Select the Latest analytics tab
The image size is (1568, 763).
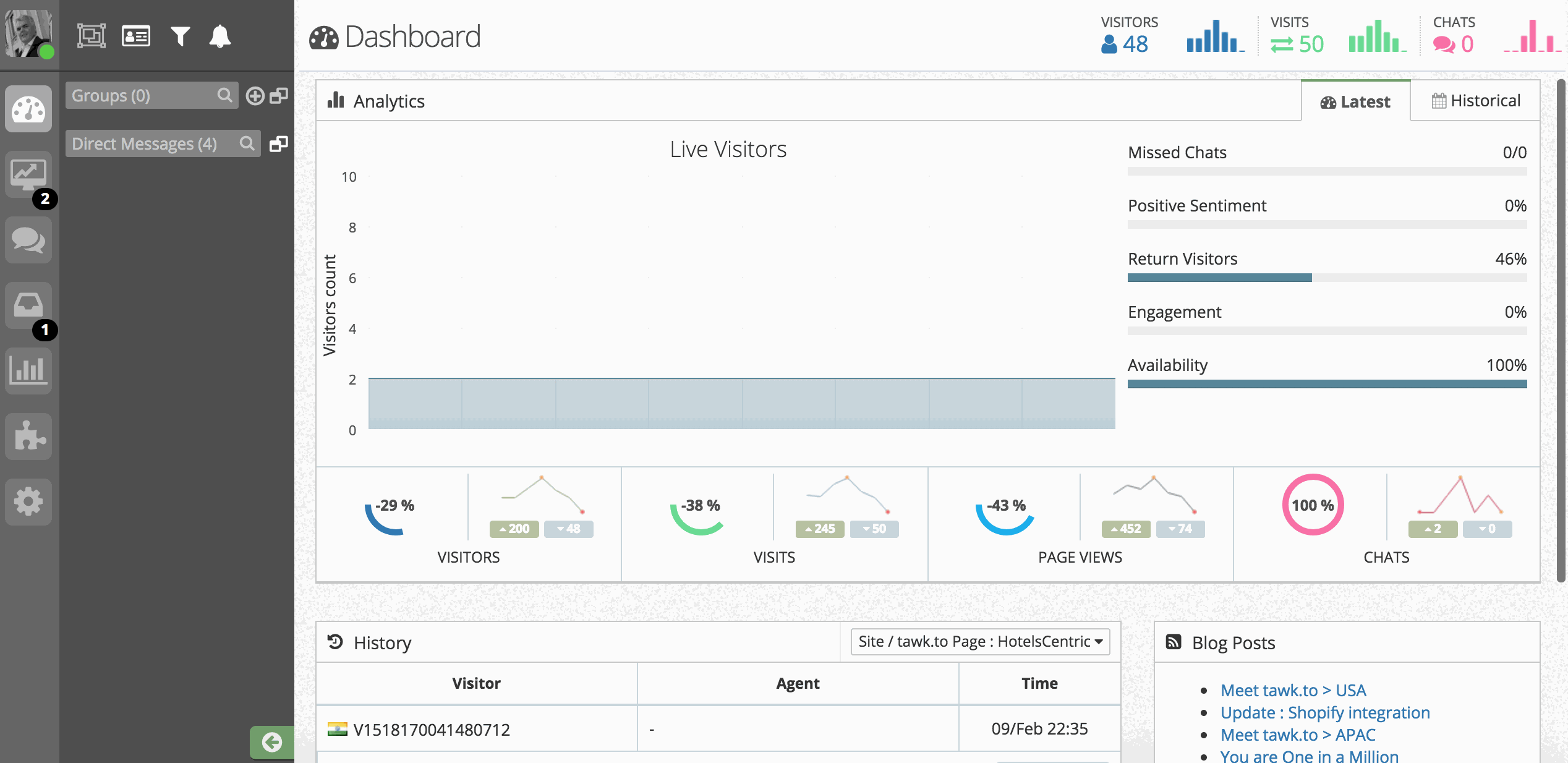1355,101
